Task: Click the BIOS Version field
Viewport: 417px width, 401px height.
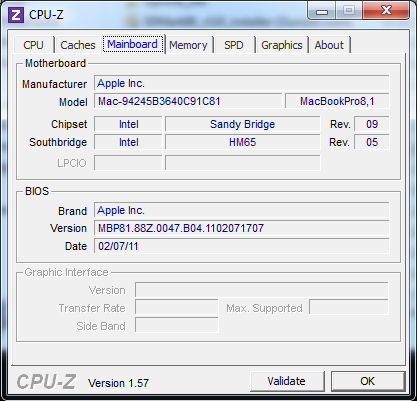Action: (x=242, y=228)
